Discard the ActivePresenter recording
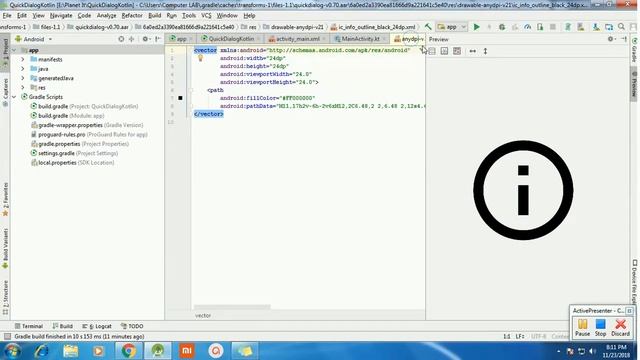This screenshot has height=360, width=640. [x=620, y=328]
